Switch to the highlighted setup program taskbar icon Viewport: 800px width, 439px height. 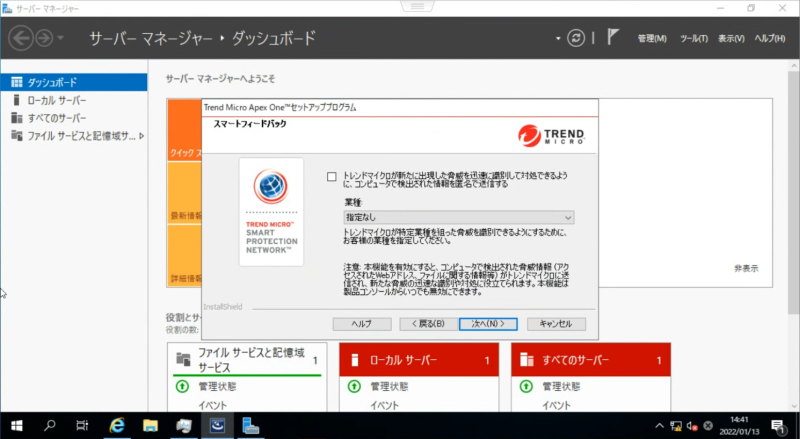217,426
